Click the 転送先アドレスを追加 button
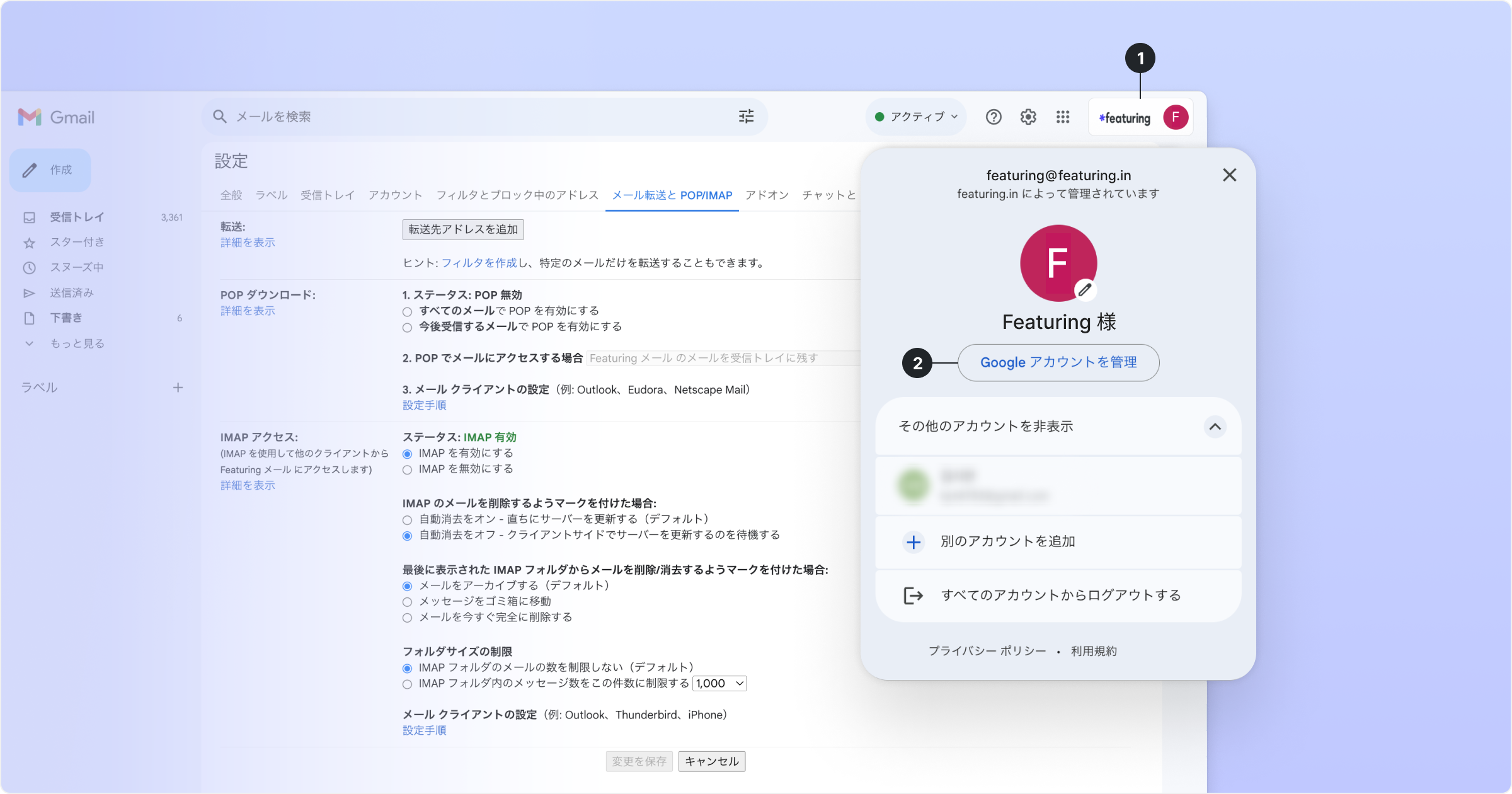The height and width of the screenshot is (794, 1512). click(x=463, y=229)
